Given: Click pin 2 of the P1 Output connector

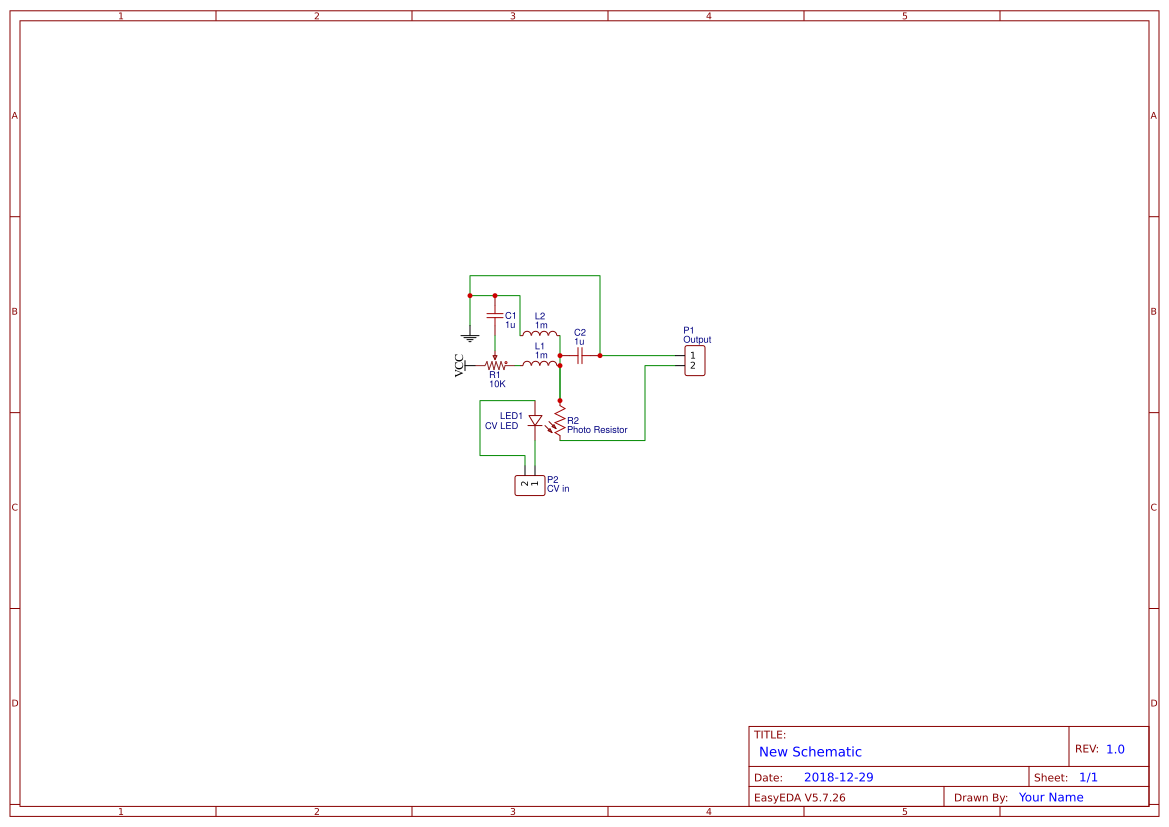Looking at the screenshot, I should coord(692,366).
